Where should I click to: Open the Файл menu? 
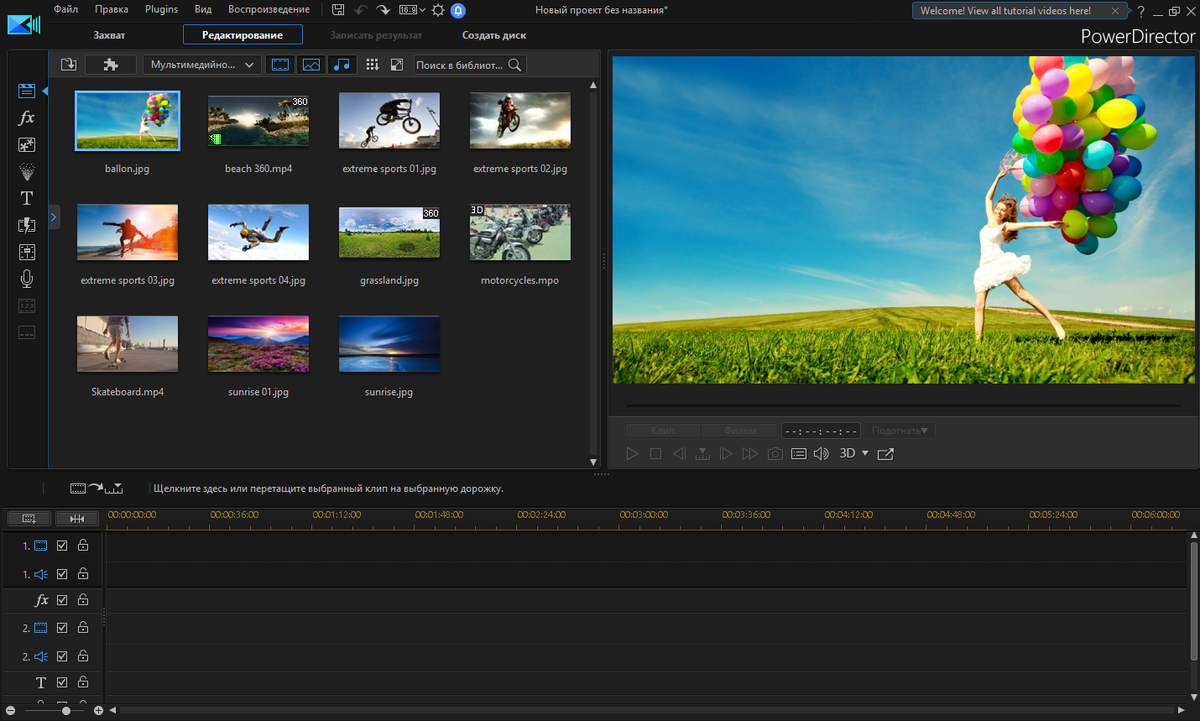(66, 10)
